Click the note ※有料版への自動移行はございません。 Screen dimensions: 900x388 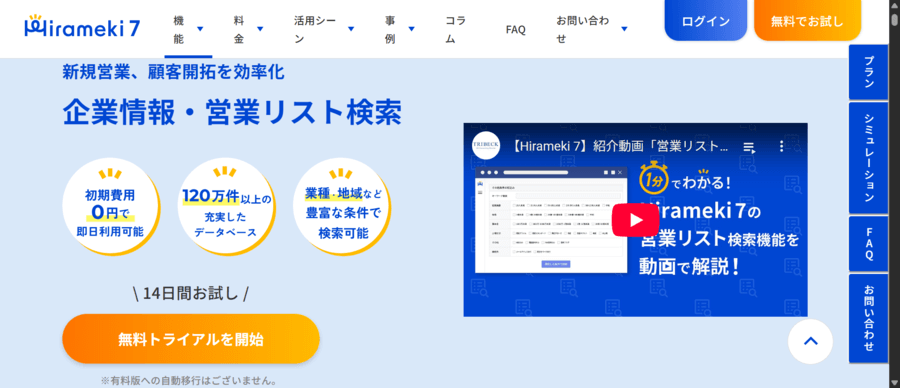tap(190, 381)
